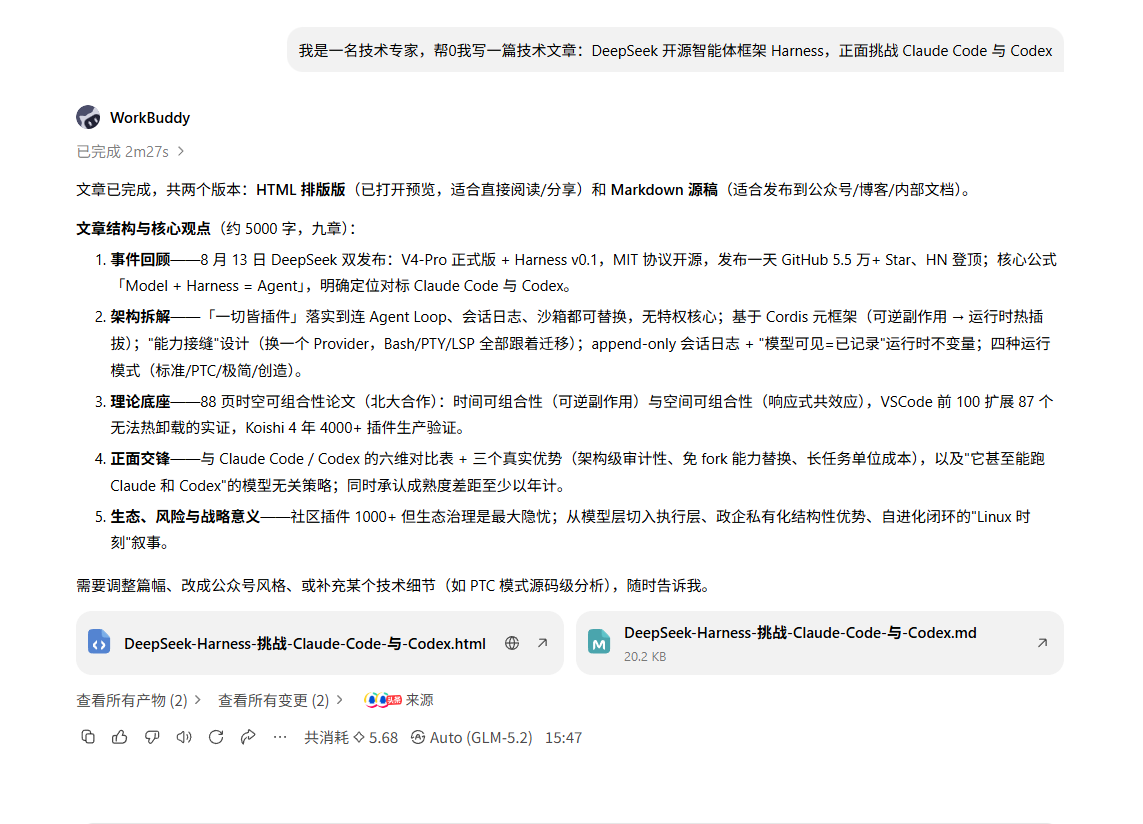Open the HTML file with arrow icon
This screenshot has width=1143, height=824.
point(542,643)
